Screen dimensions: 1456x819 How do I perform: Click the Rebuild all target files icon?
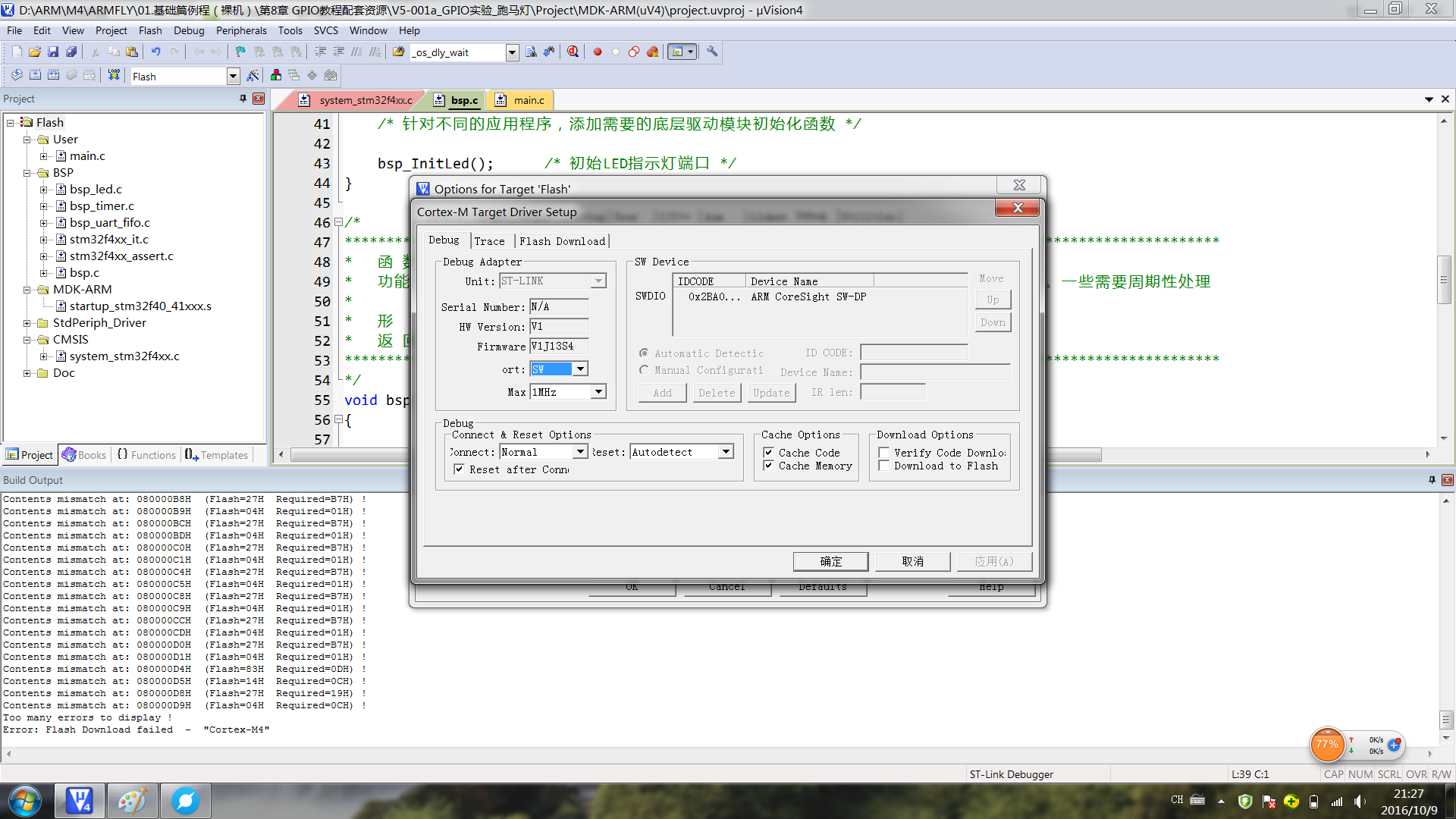[53, 75]
